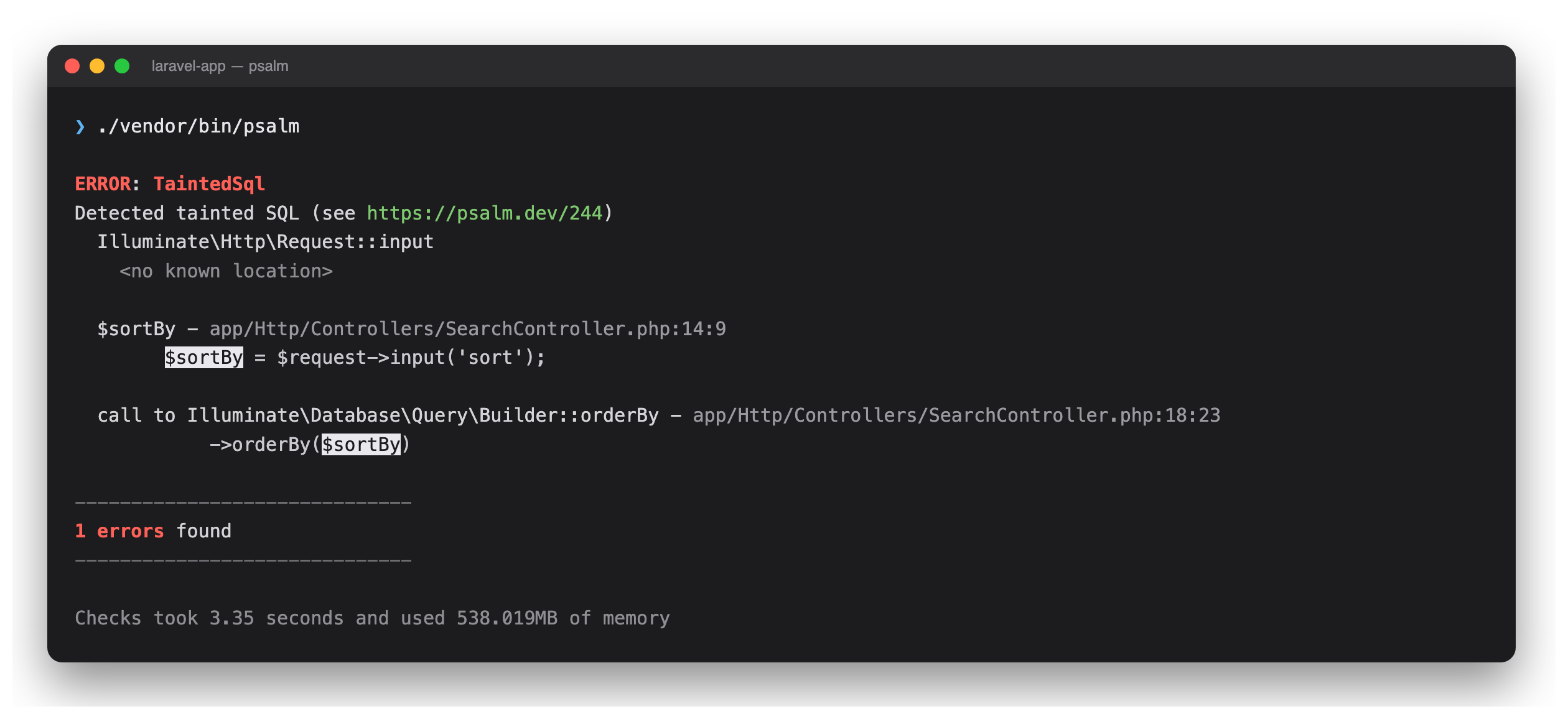Click the red close window button
1568x719 pixels.
click(x=72, y=66)
